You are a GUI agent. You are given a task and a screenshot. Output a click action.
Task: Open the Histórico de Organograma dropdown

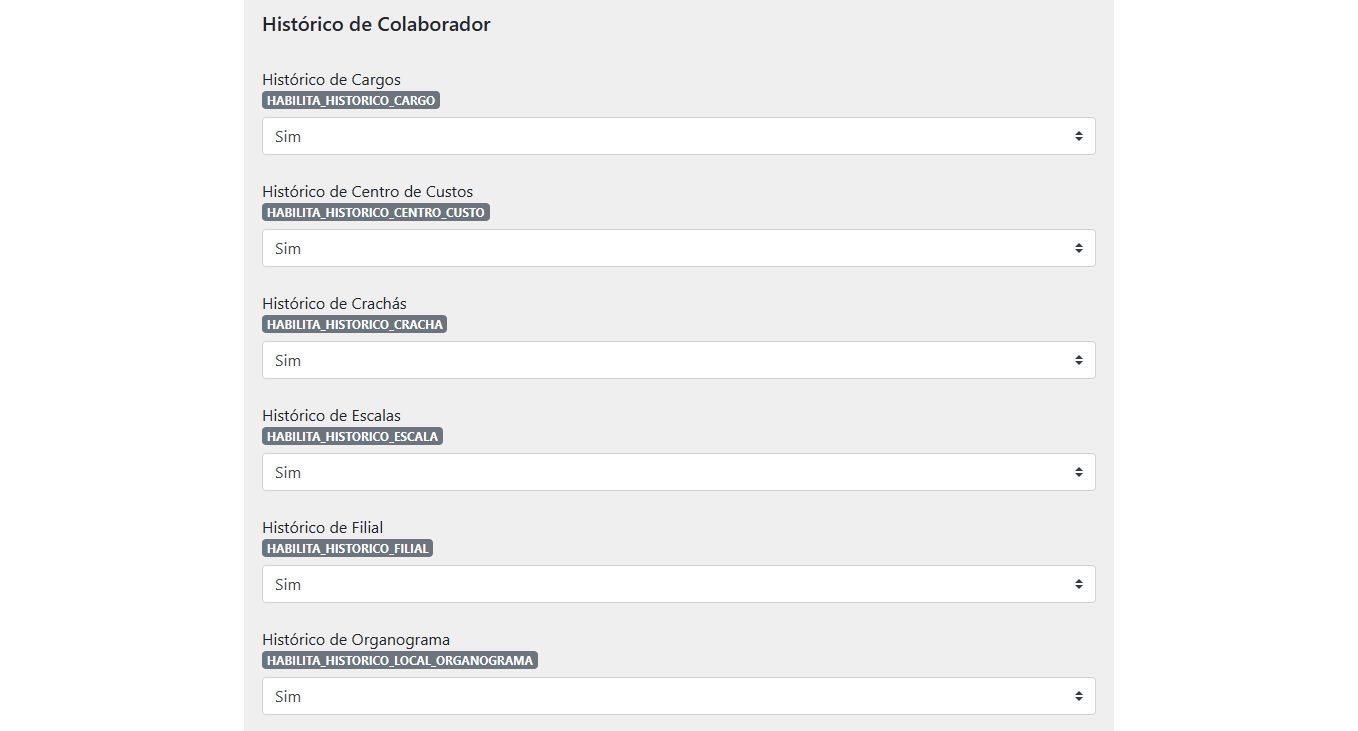[x=678, y=696]
